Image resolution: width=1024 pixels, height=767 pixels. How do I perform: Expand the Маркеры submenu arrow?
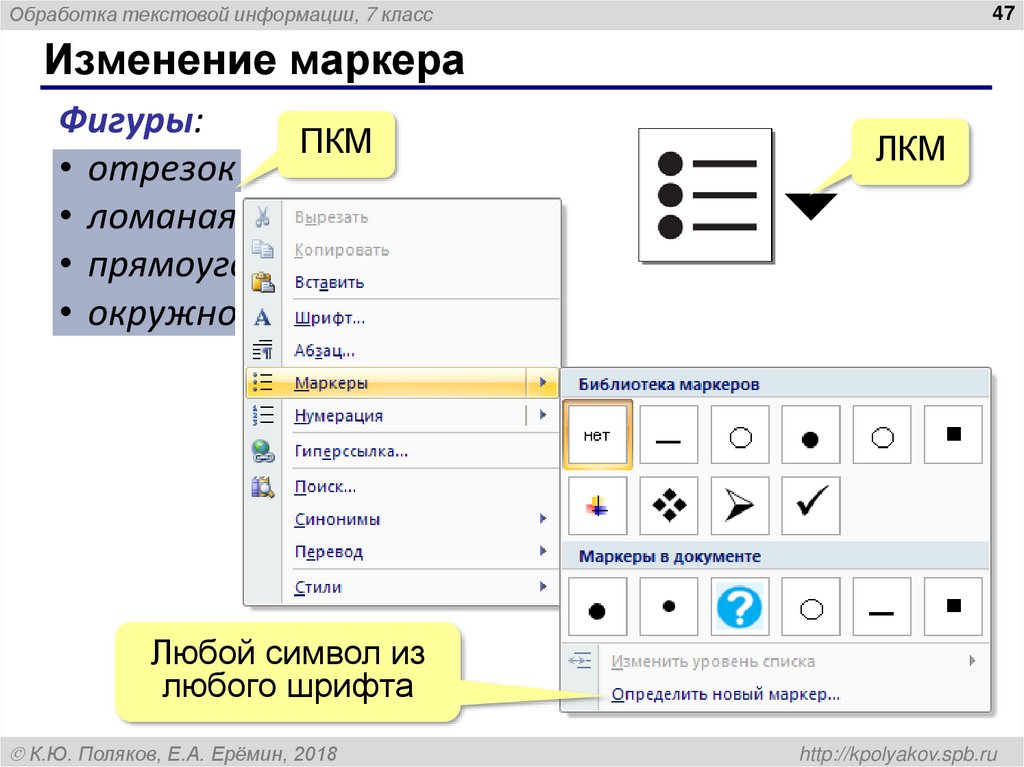(543, 382)
